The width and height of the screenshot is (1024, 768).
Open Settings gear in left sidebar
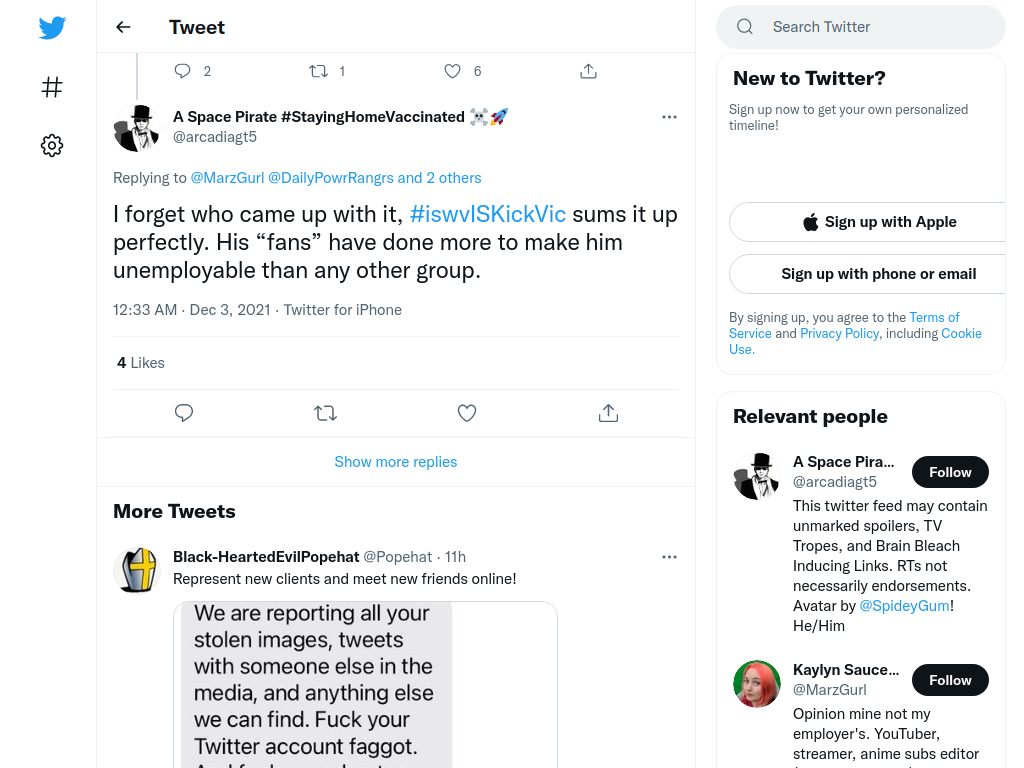[x=52, y=145]
